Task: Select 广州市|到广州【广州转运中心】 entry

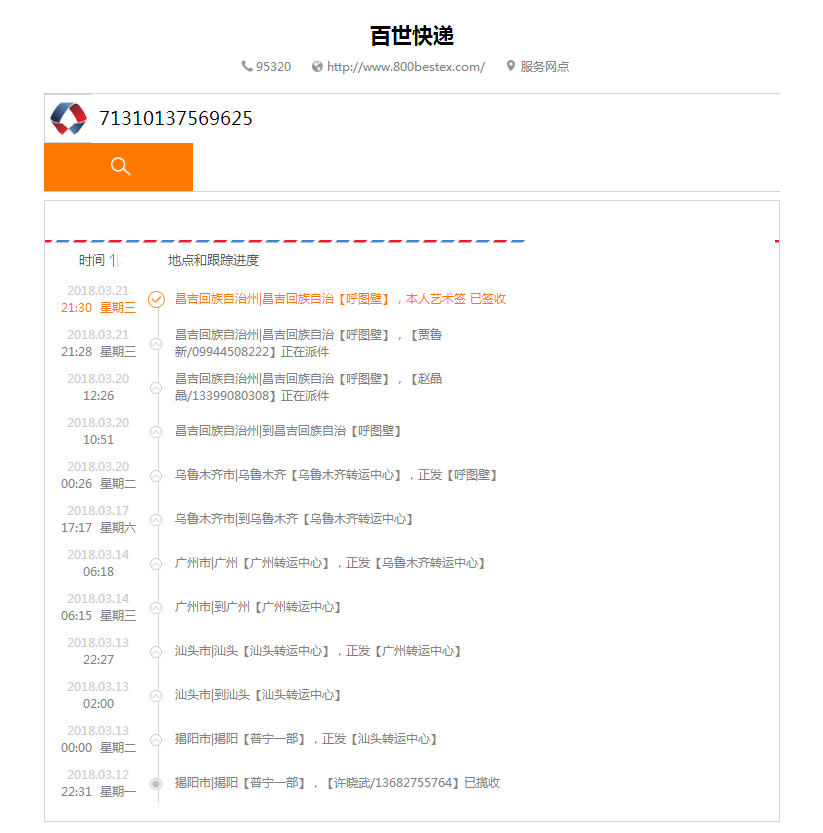Action: click(258, 607)
